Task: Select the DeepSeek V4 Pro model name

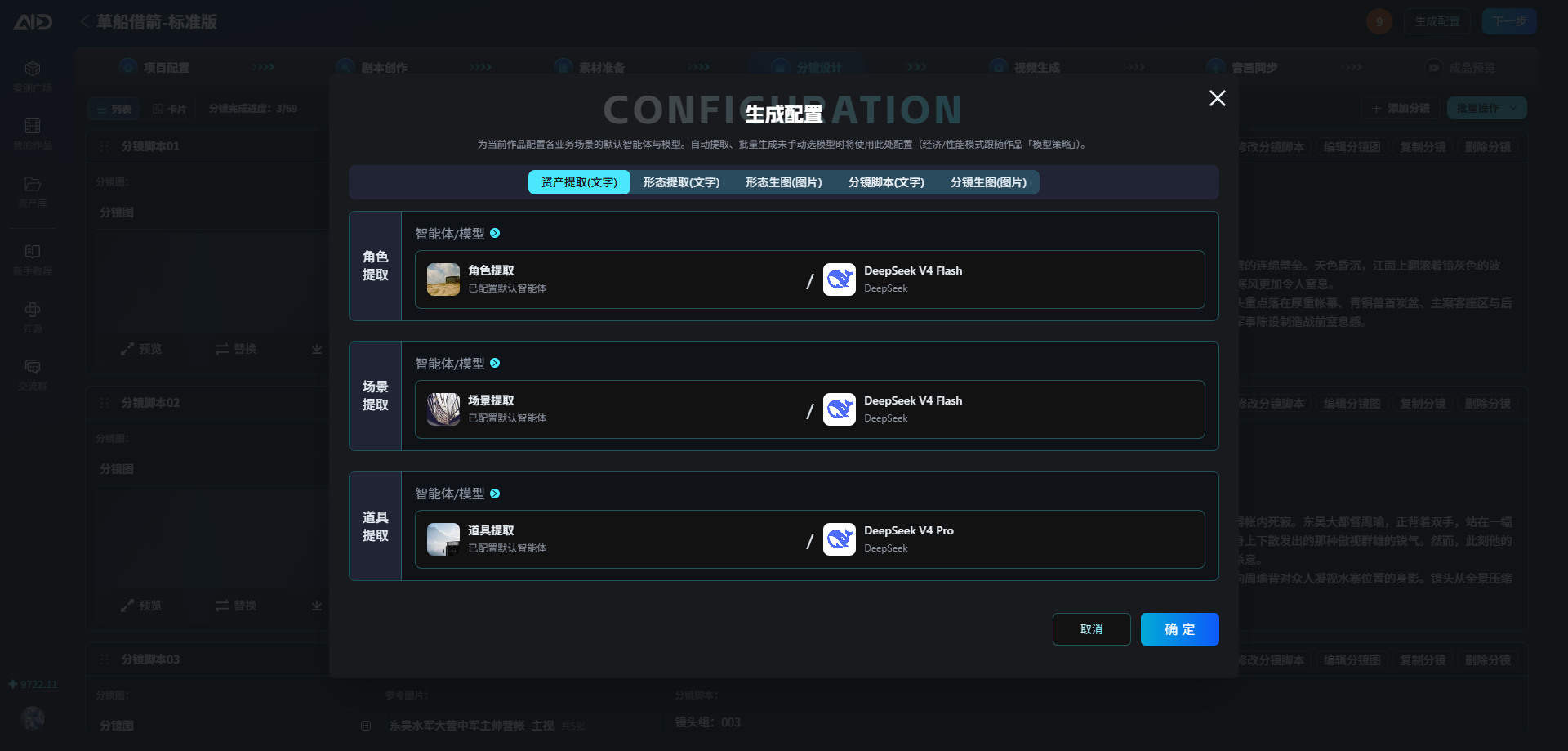Action: point(909,530)
